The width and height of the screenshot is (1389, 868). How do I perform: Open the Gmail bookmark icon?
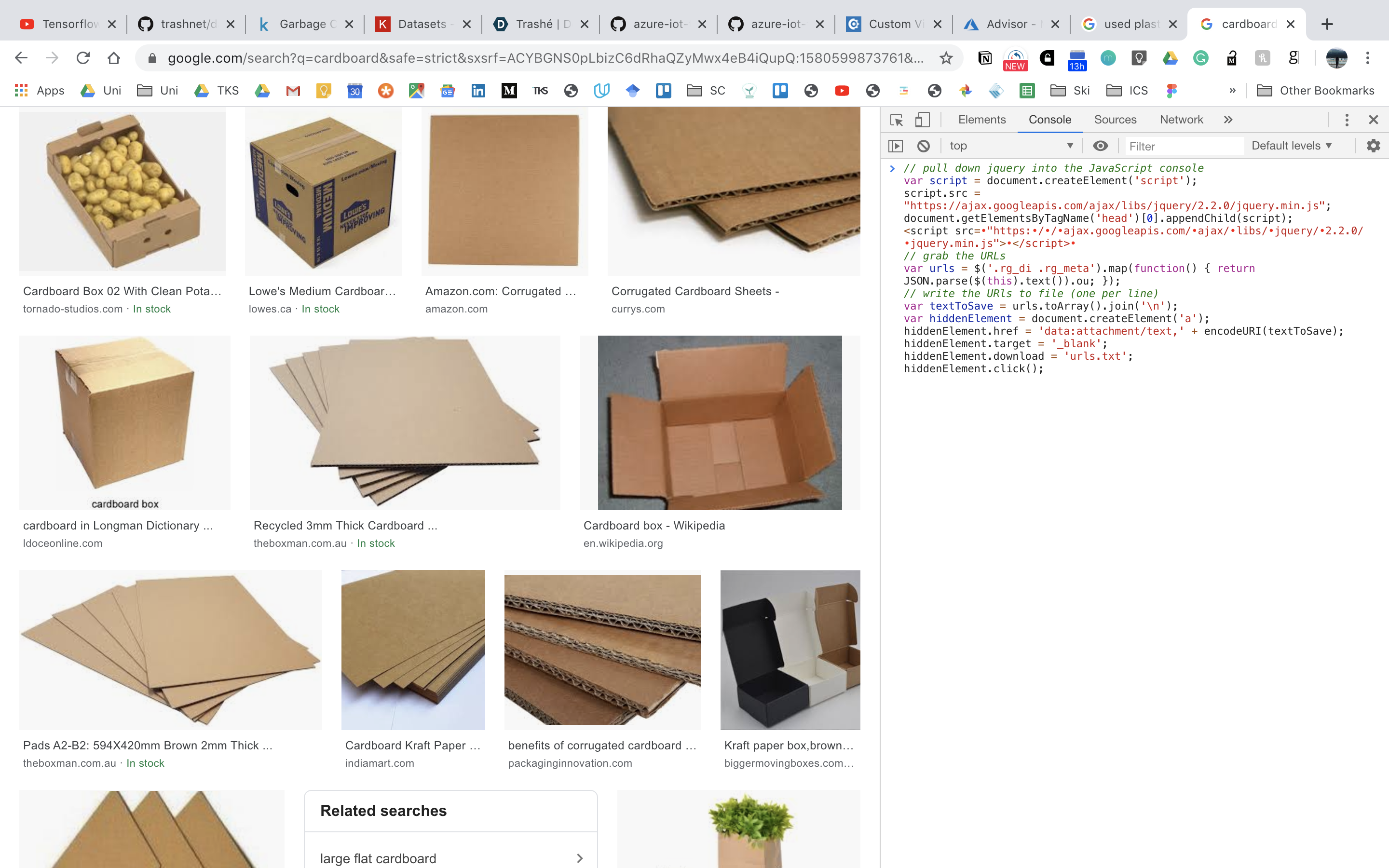(x=293, y=91)
